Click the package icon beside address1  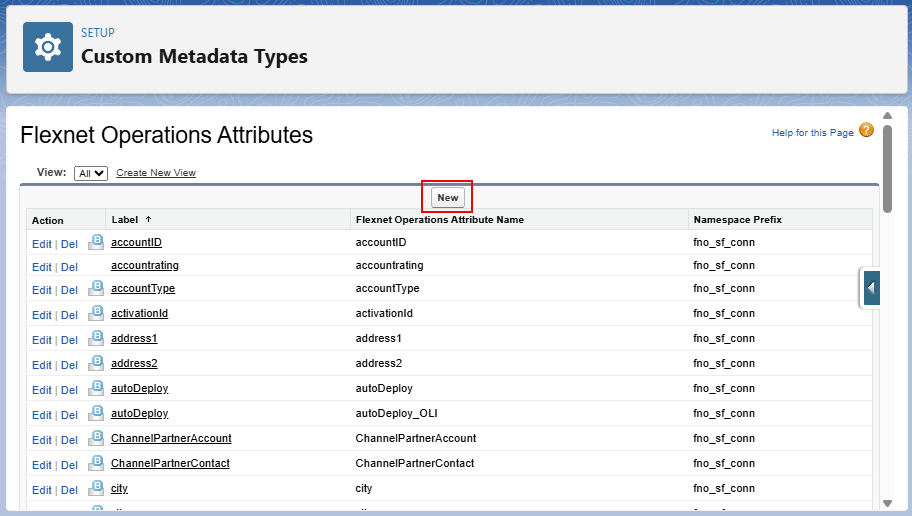[x=96, y=337]
